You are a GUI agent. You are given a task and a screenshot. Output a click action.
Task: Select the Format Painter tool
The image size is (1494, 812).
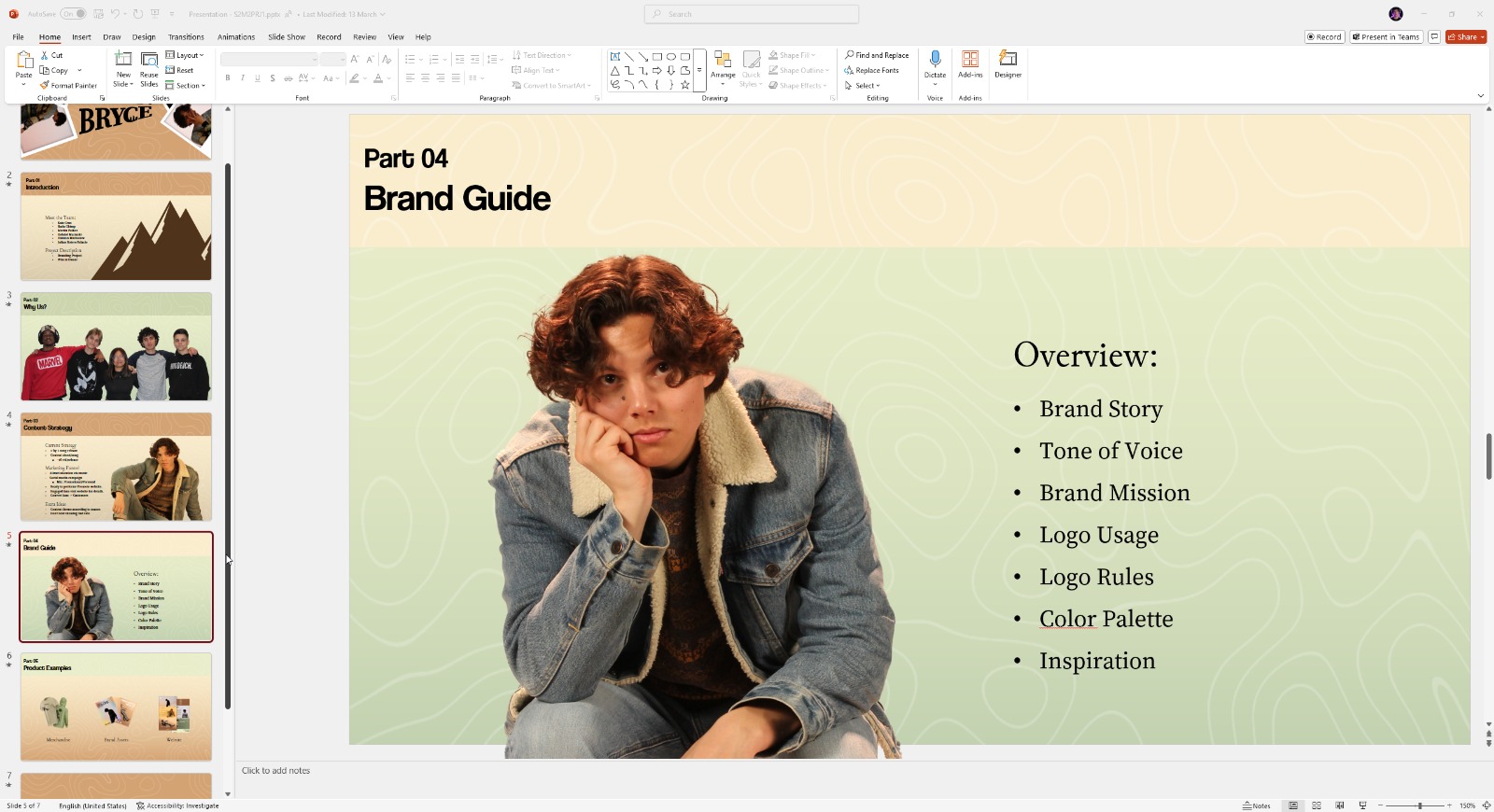(x=69, y=85)
